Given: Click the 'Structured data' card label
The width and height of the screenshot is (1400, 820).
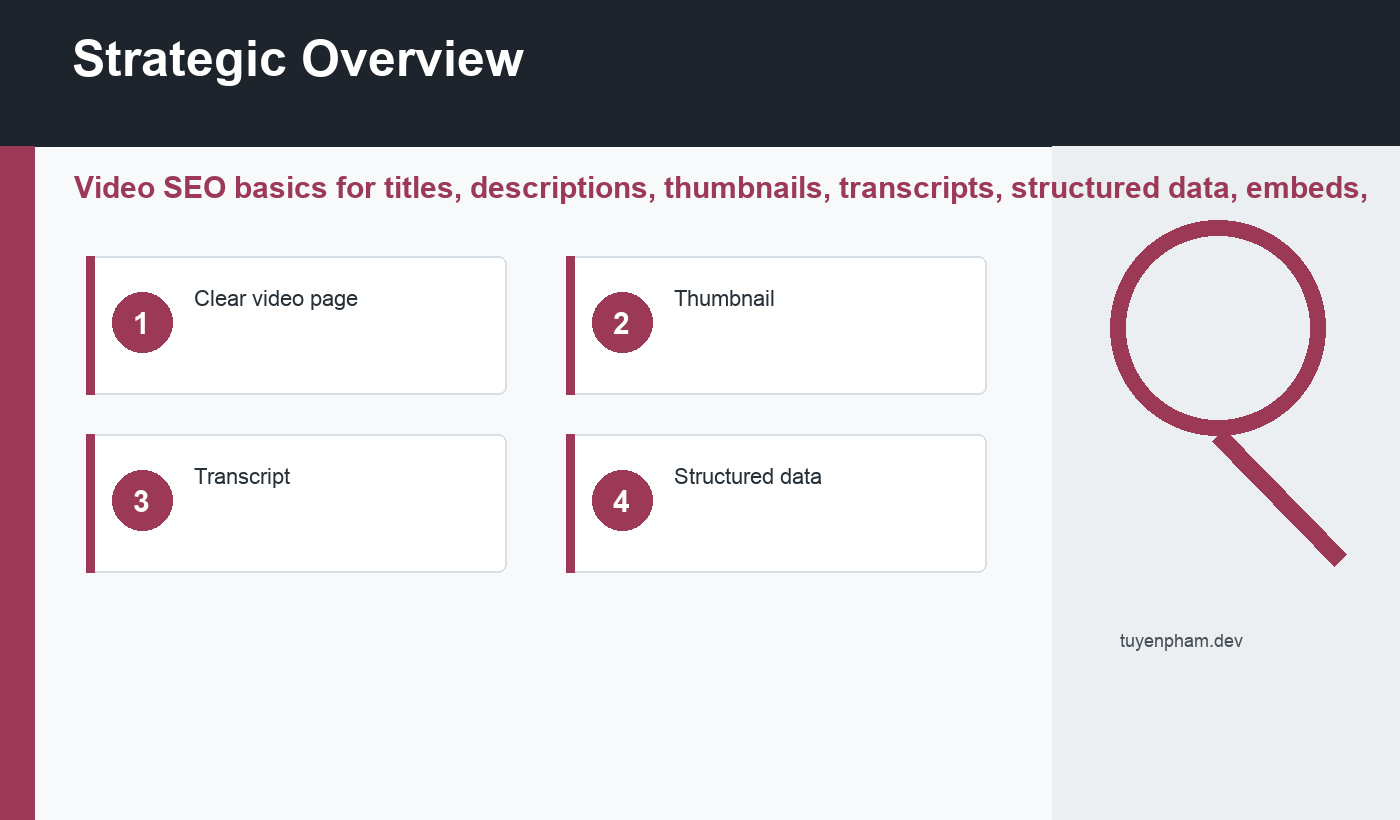Looking at the screenshot, I should 748,476.
